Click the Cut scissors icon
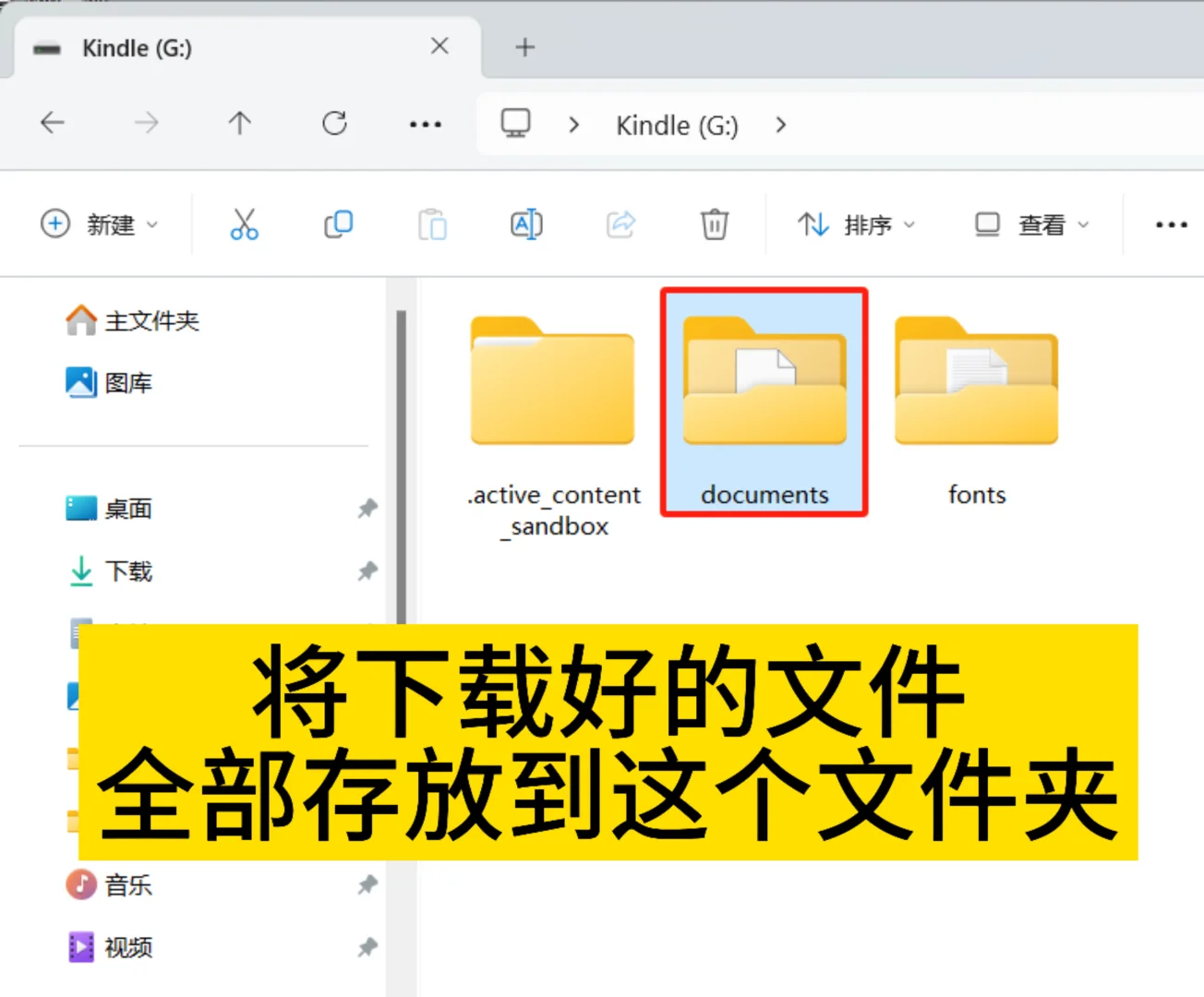Screen dimensions: 1204x997 point(244,224)
